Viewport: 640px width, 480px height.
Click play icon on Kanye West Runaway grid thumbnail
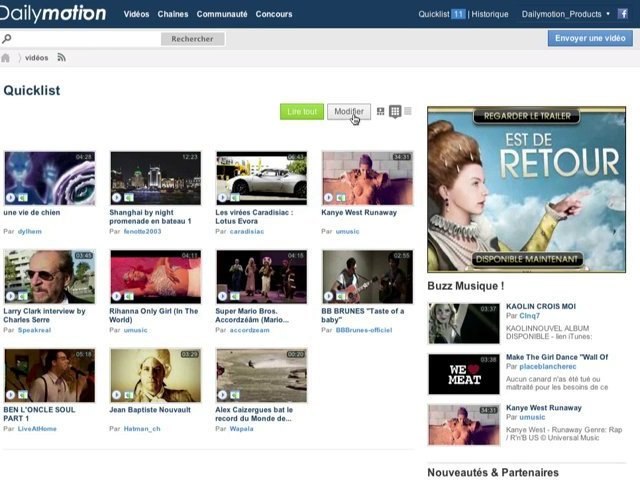pos(329,198)
